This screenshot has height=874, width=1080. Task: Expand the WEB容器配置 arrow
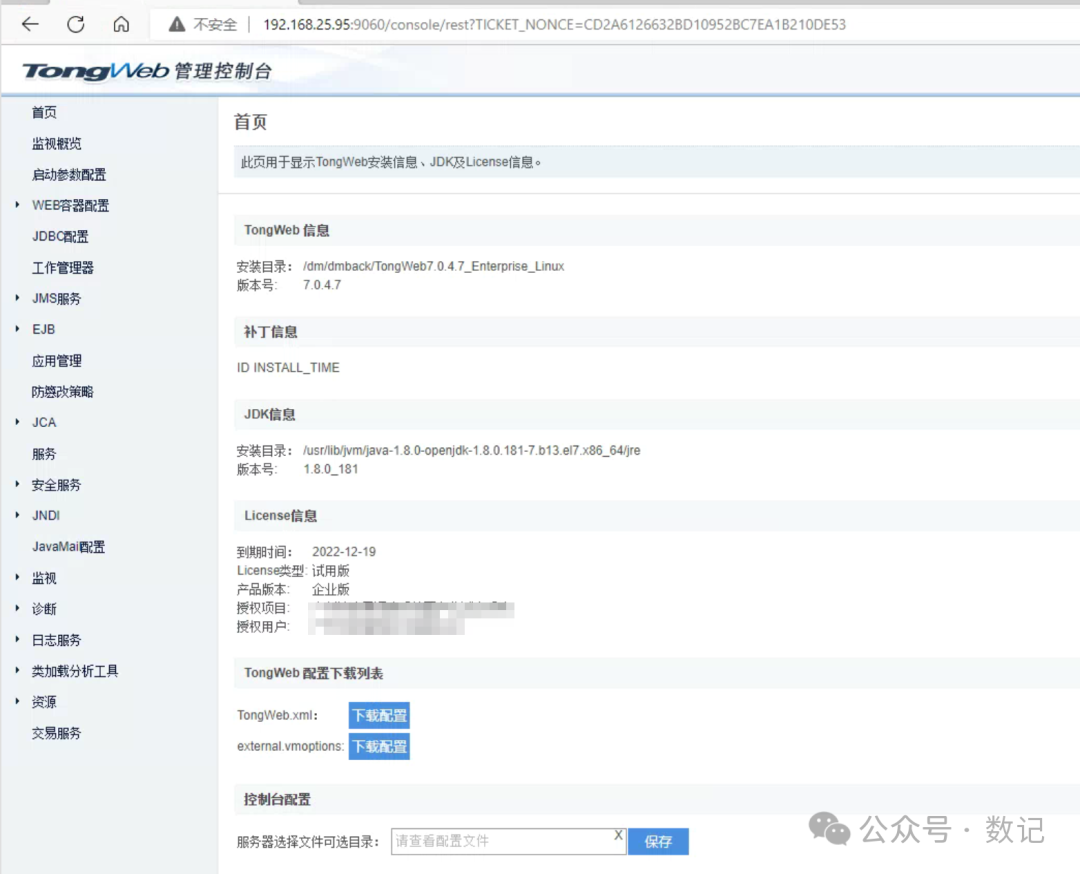tap(17, 205)
